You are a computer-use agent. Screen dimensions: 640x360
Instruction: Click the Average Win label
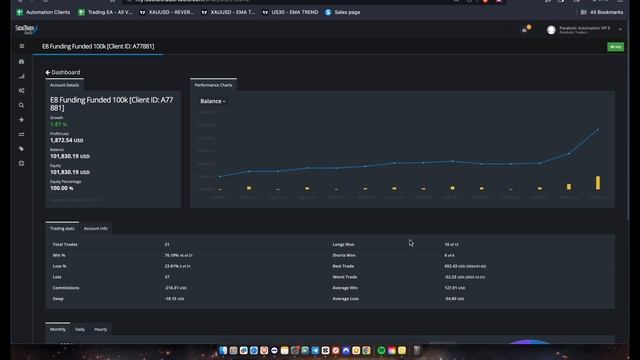tap(345, 288)
